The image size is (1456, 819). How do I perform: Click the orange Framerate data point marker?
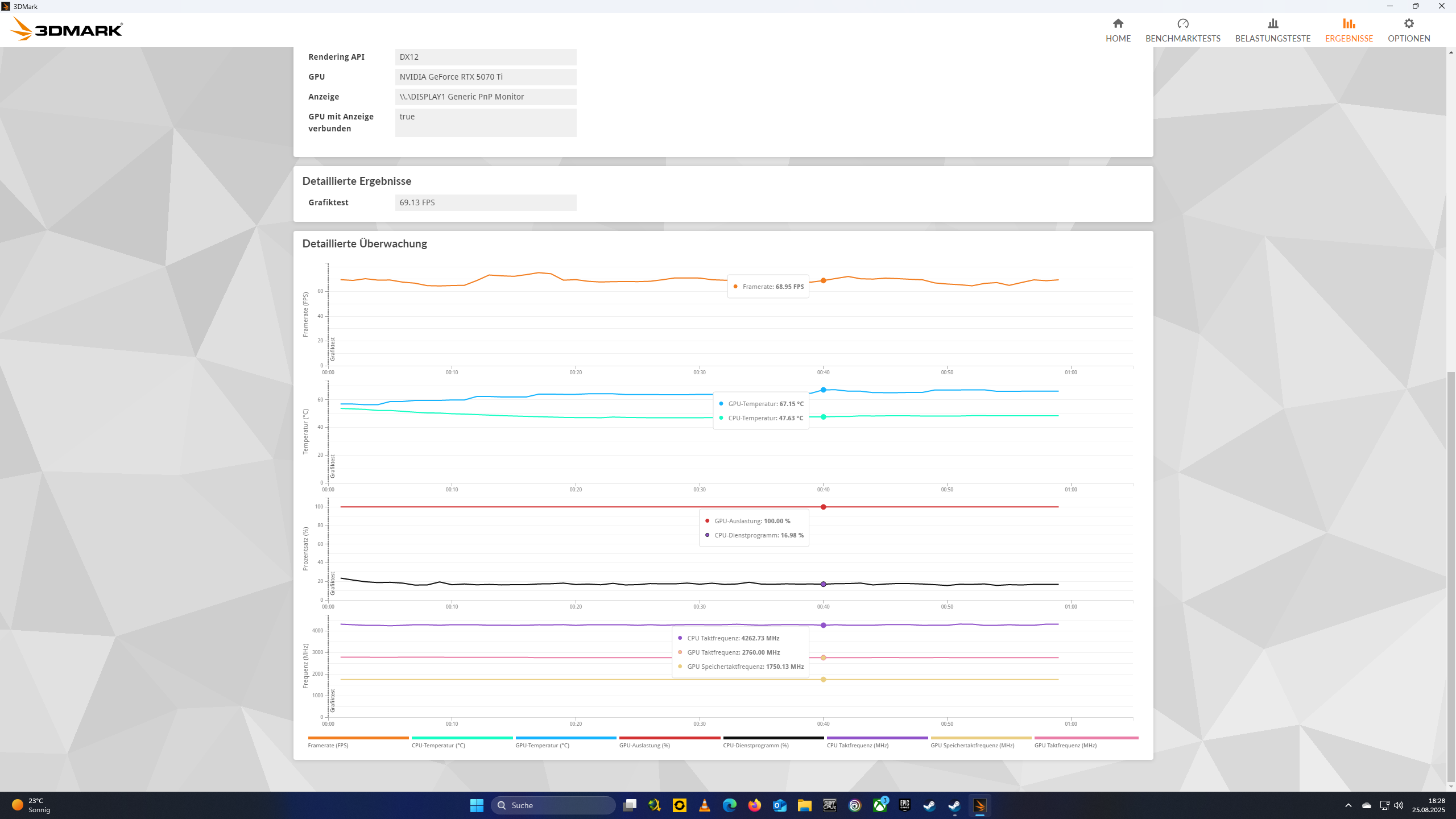(823, 280)
